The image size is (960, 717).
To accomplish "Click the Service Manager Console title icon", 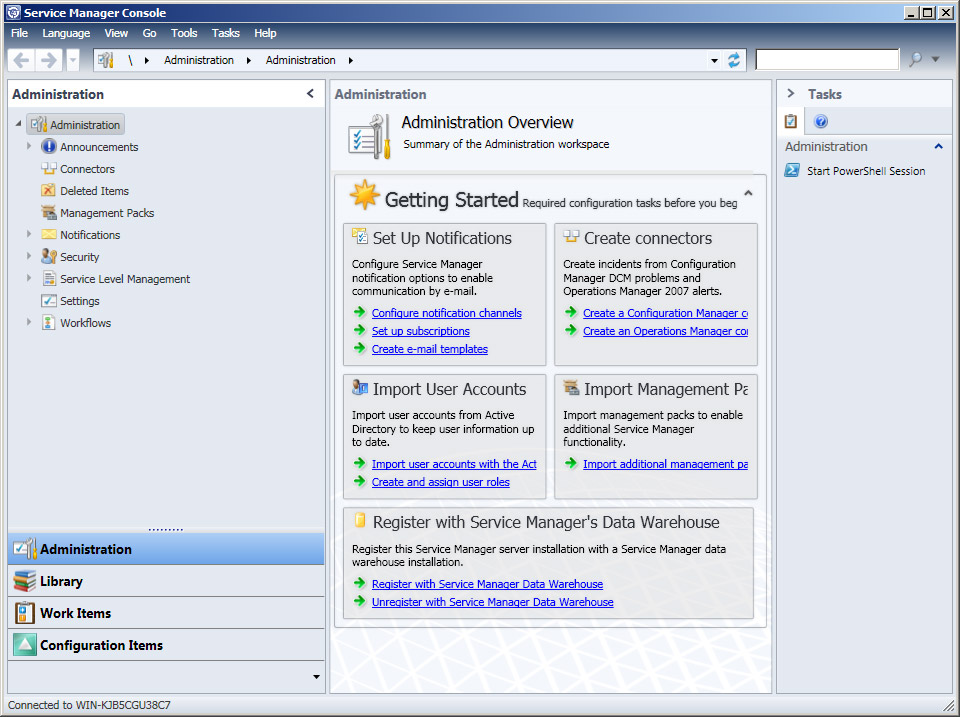I will tap(13, 12).
